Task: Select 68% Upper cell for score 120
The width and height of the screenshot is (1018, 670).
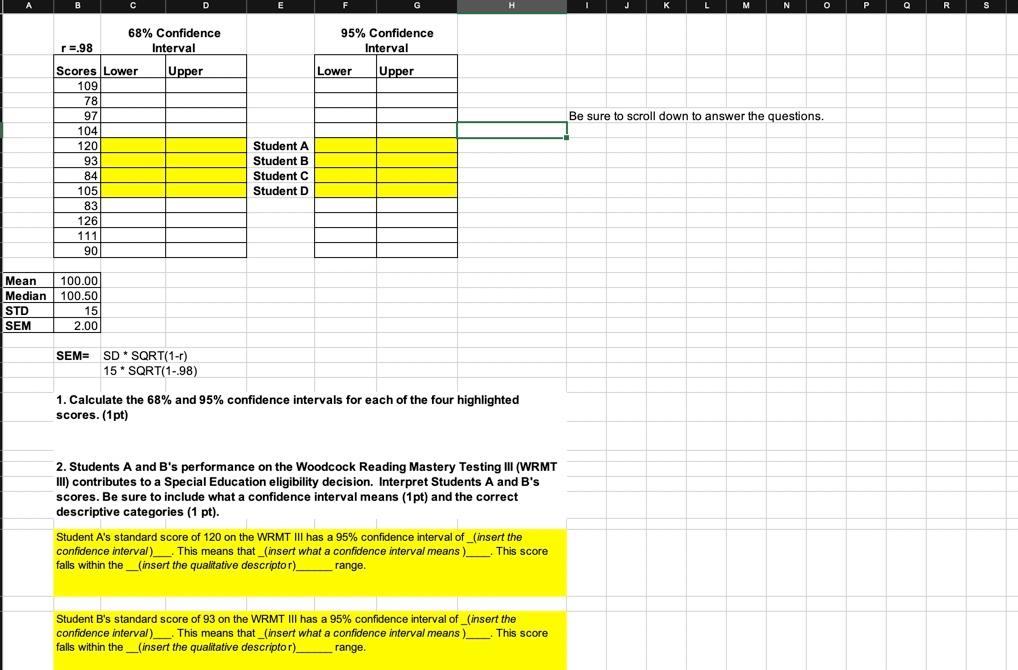Action: click(206, 145)
